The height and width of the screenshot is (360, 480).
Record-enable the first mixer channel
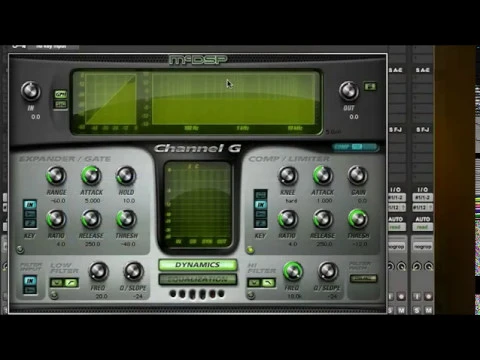coord(401,296)
